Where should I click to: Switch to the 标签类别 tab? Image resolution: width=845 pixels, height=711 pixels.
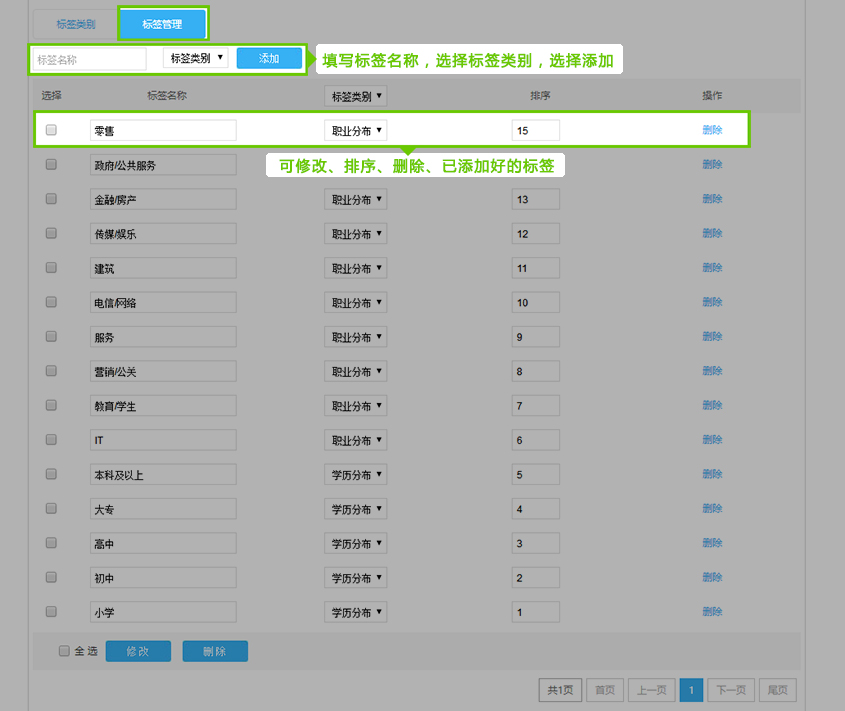[75, 24]
